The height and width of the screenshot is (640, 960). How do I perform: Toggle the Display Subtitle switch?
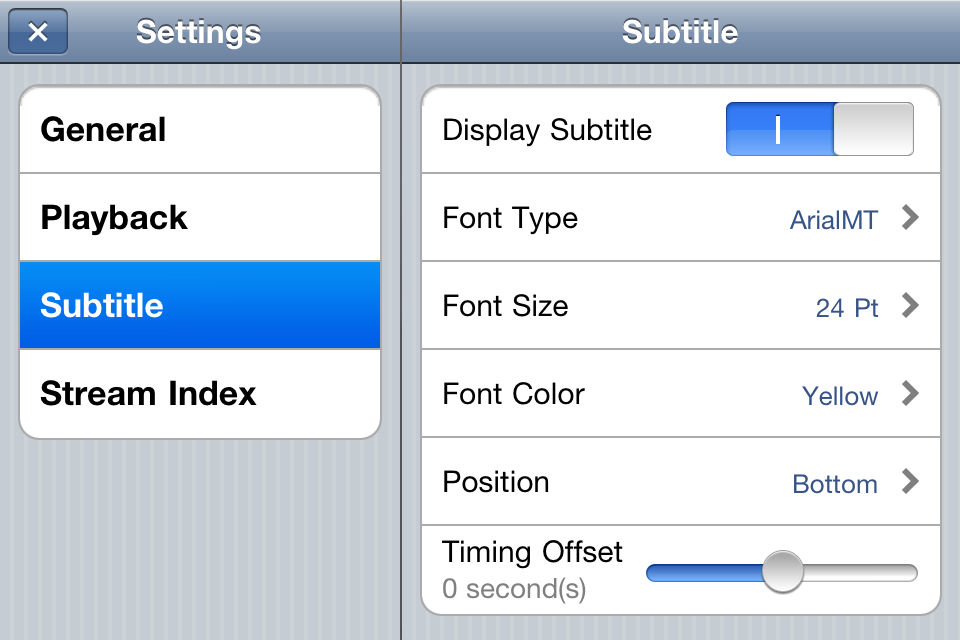point(819,130)
